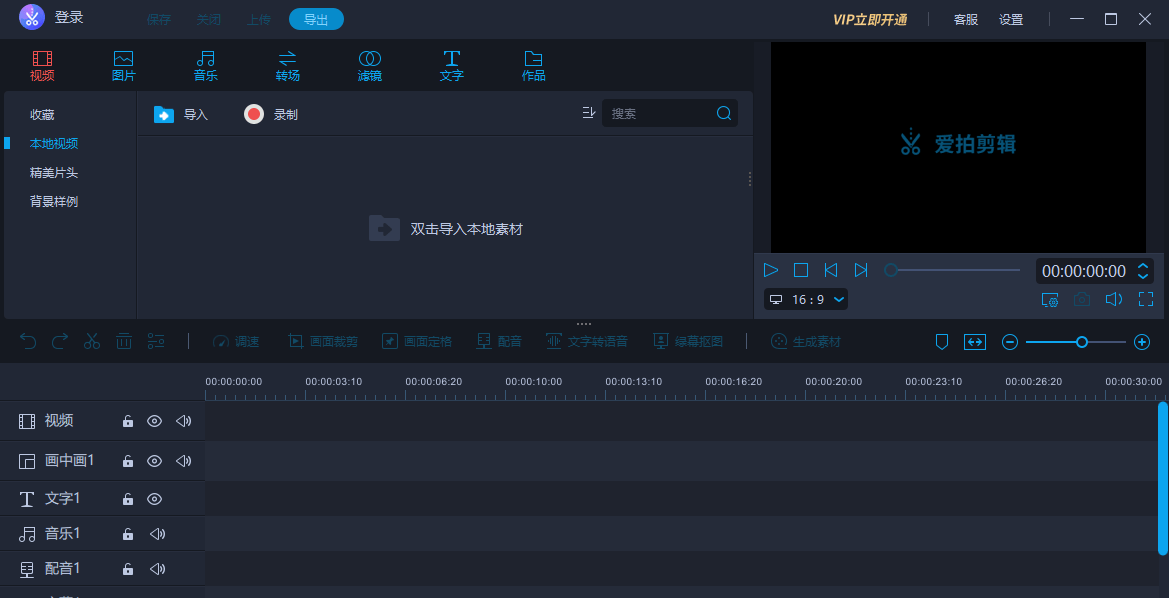Hide the 画中画1 track with its eye toggle

pos(154,461)
